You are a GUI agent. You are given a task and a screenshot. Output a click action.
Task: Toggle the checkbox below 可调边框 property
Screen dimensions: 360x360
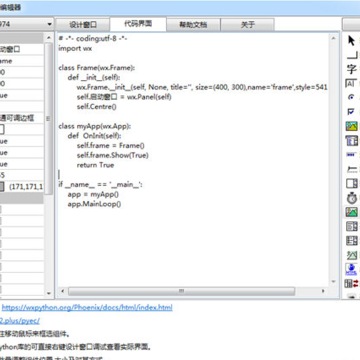pos(1,129)
